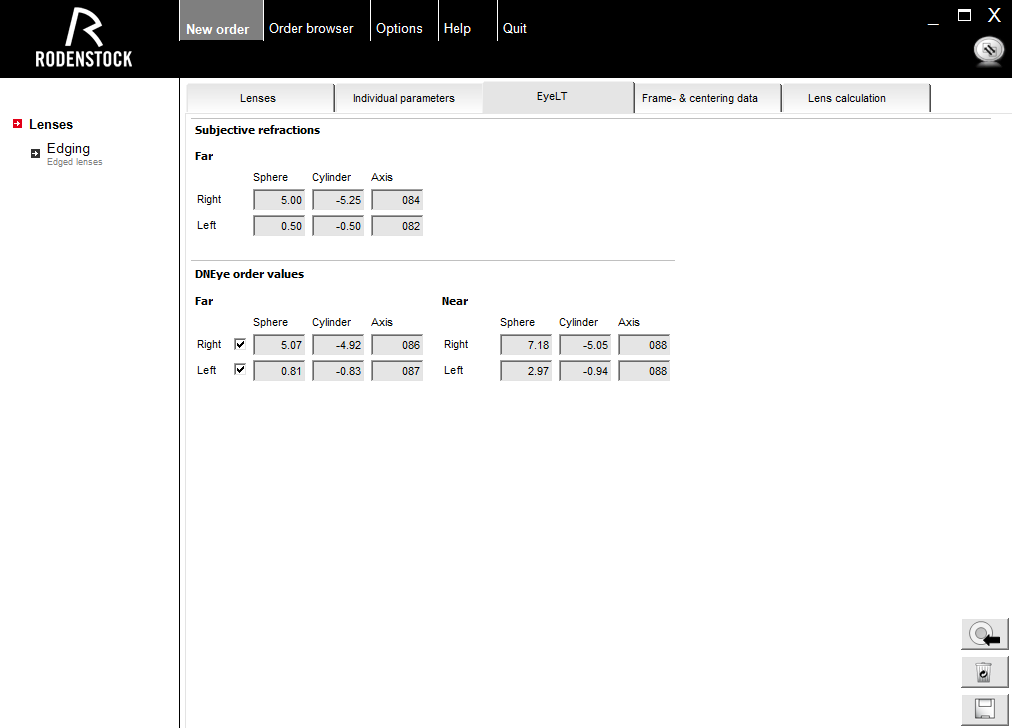Click the lens import arrow button
Screen dimensions: 1012x728
[x=985, y=636]
